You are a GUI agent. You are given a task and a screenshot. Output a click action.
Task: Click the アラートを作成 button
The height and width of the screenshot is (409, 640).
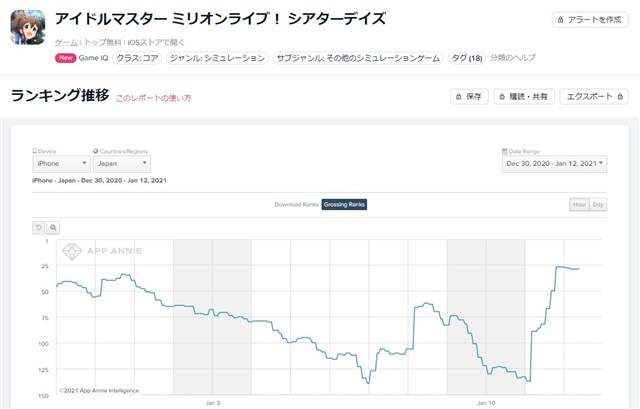pyautogui.click(x=590, y=20)
